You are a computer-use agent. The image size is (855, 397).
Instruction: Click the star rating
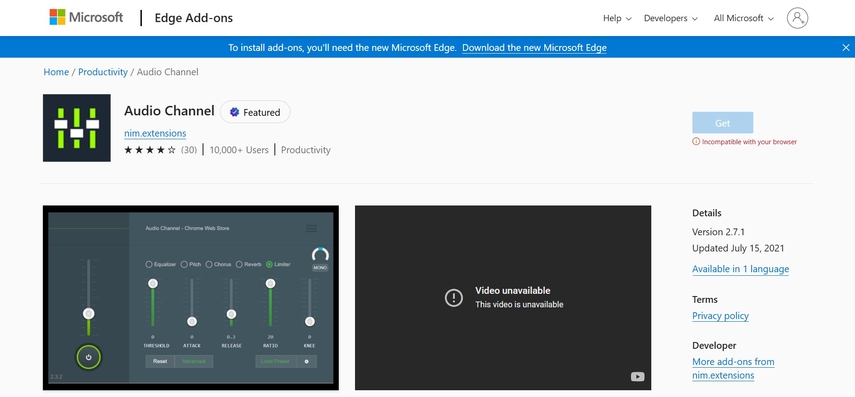point(150,150)
